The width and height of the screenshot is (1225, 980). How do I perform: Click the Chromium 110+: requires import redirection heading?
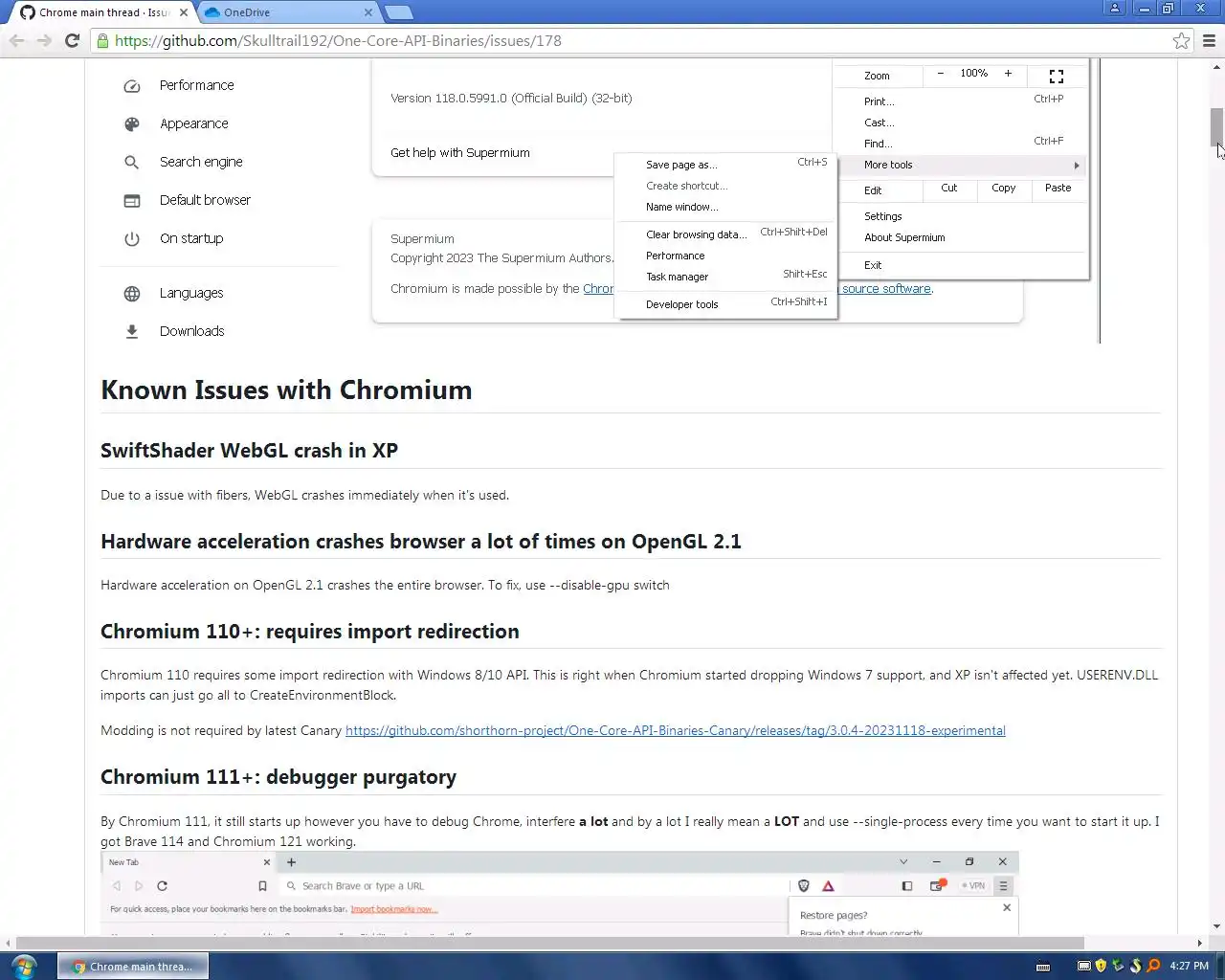point(310,632)
